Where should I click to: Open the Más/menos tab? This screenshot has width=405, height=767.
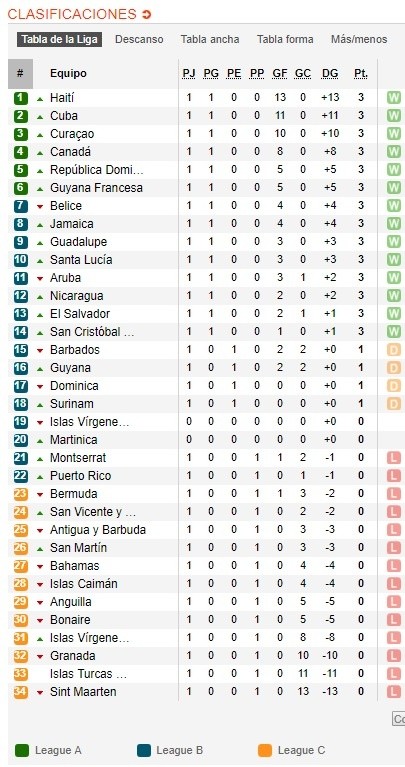359,40
